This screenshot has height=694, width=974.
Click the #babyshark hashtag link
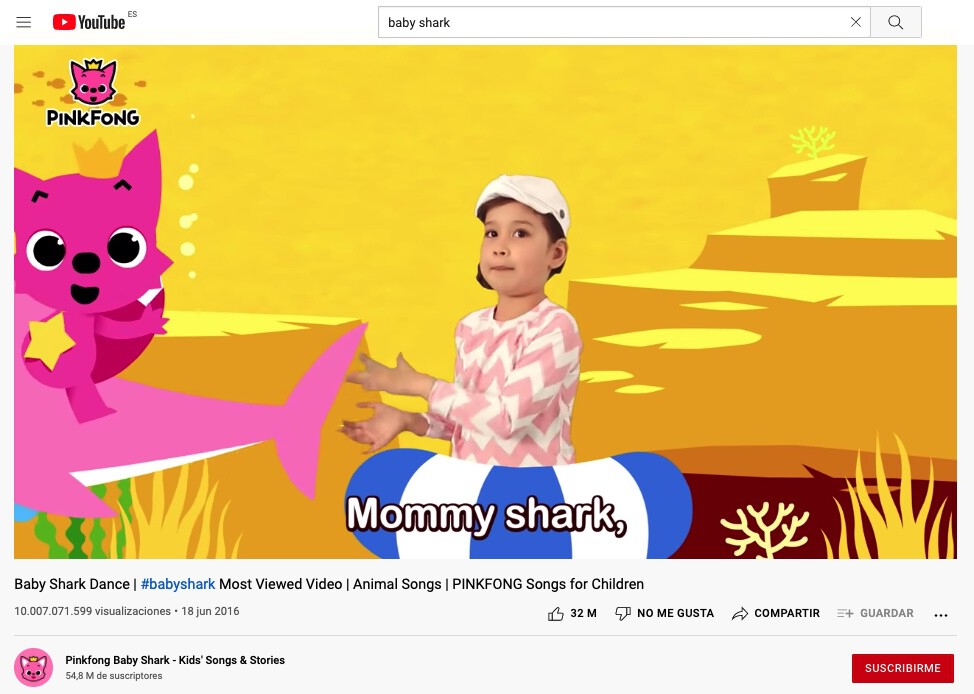point(178,584)
